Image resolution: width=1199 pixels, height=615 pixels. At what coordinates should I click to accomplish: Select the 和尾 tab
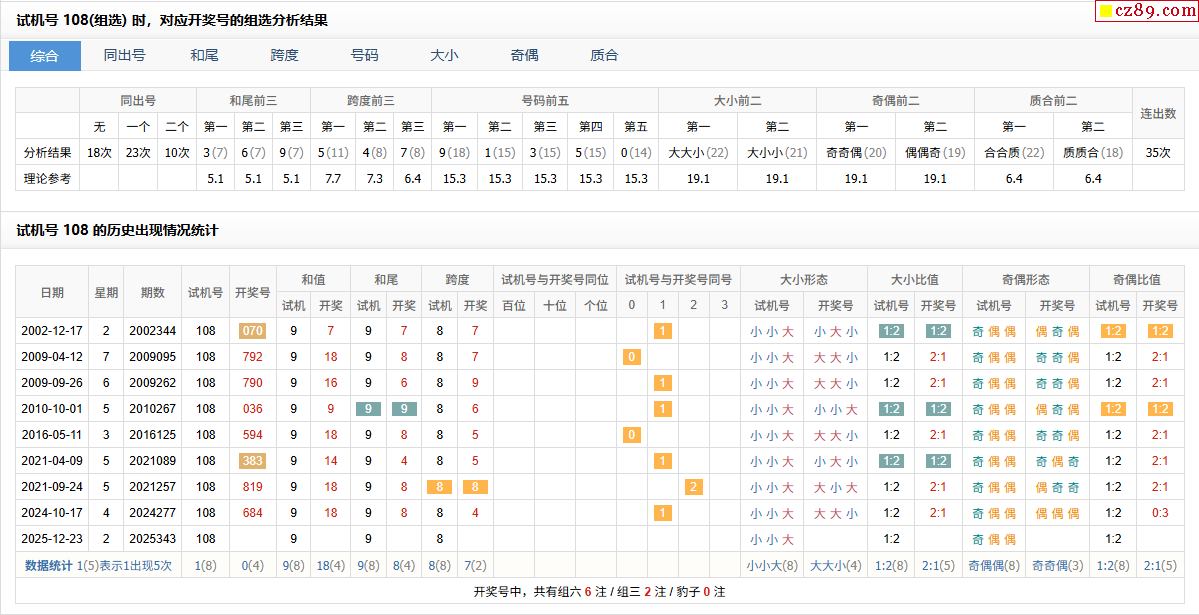tap(204, 56)
